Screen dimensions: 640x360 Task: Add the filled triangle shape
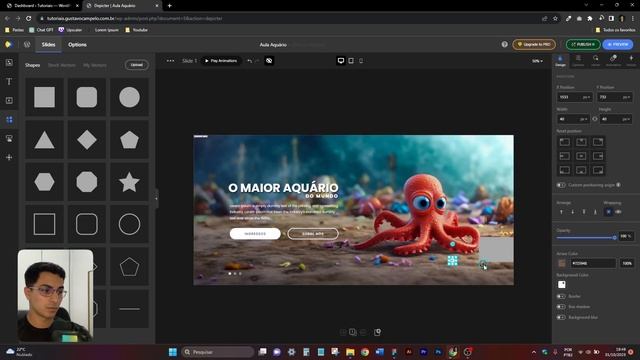44,140
